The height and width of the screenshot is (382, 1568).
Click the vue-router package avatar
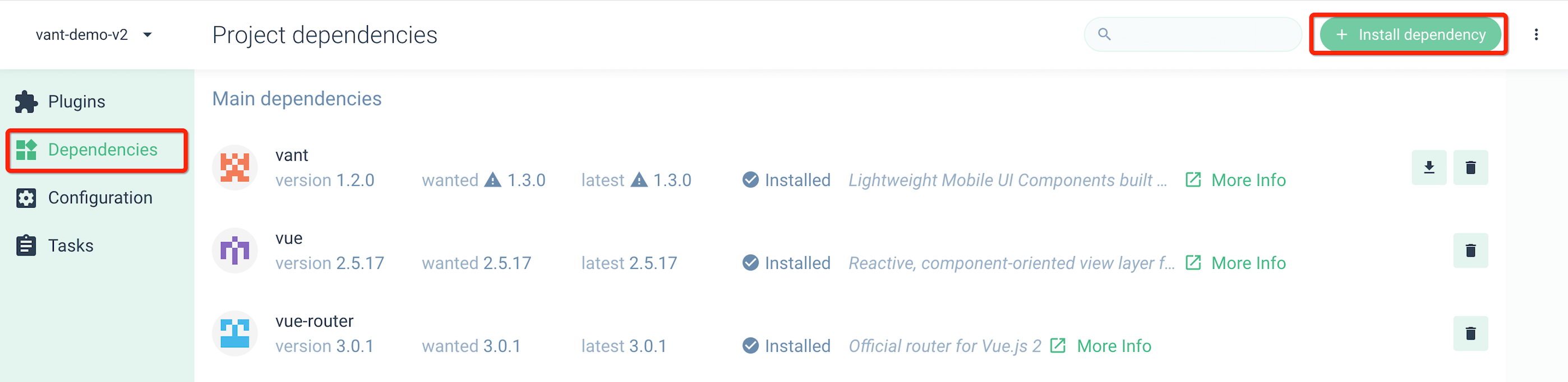coord(235,333)
